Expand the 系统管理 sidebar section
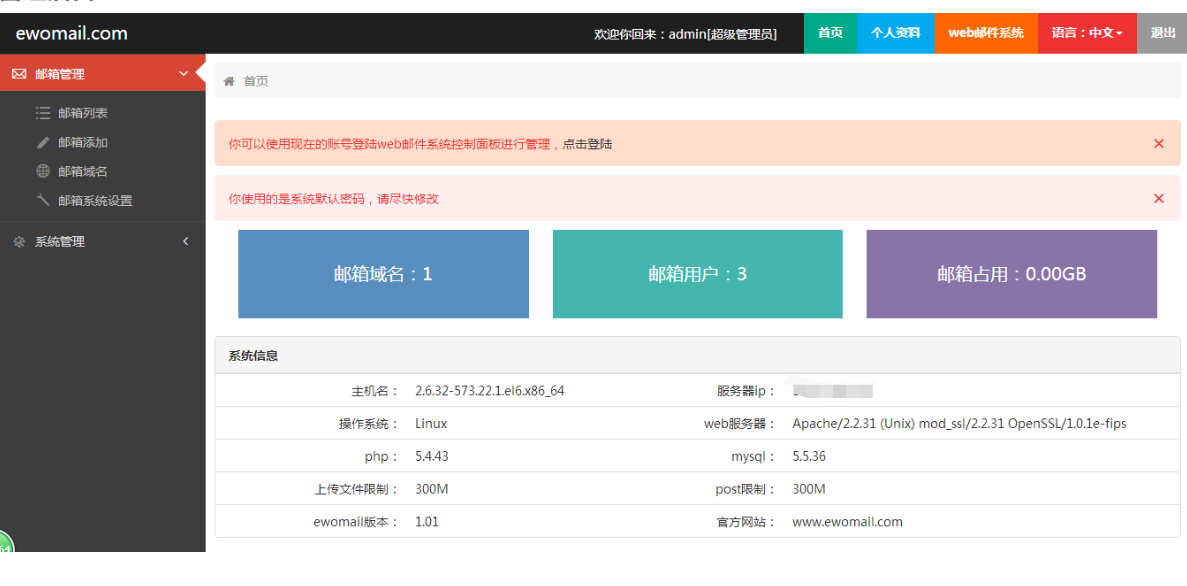1187x586 pixels. (185, 242)
